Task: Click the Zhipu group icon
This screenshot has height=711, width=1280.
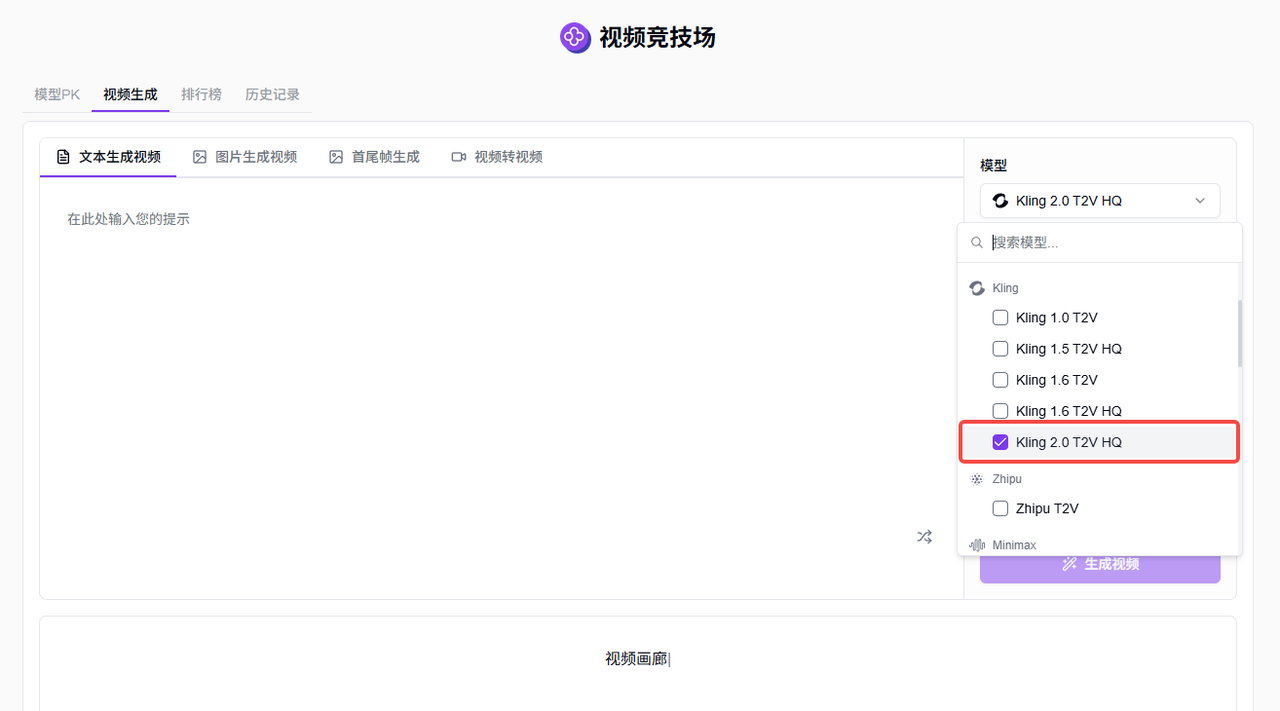Action: pyautogui.click(x=977, y=479)
